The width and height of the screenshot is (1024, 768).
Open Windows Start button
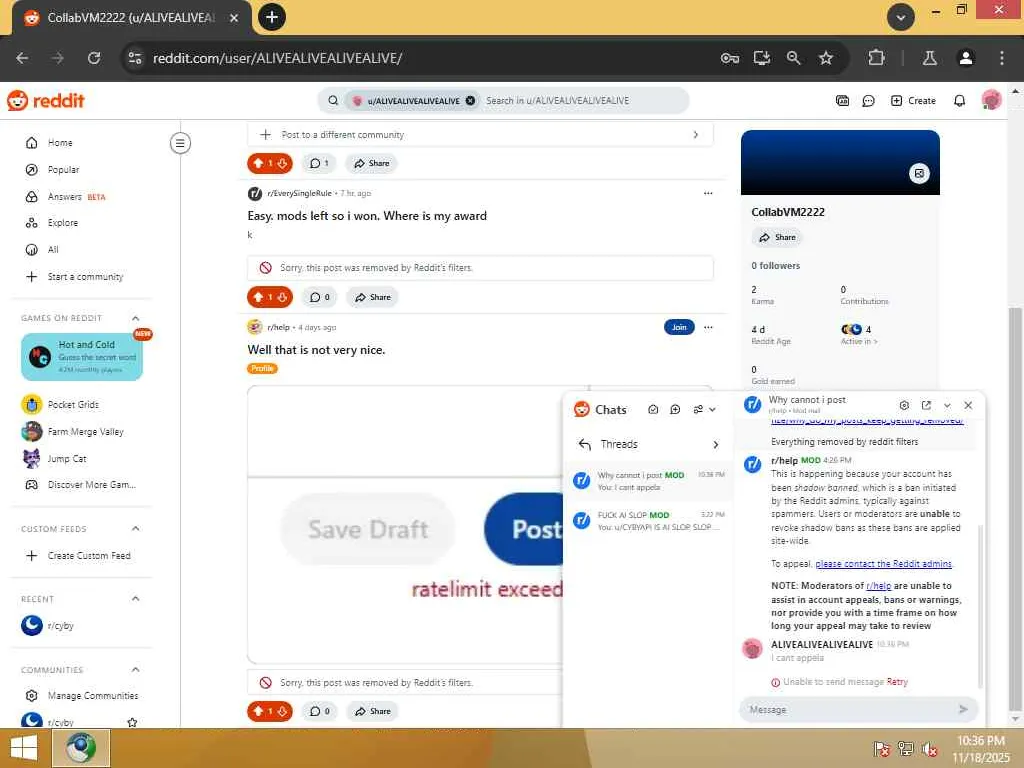point(24,748)
